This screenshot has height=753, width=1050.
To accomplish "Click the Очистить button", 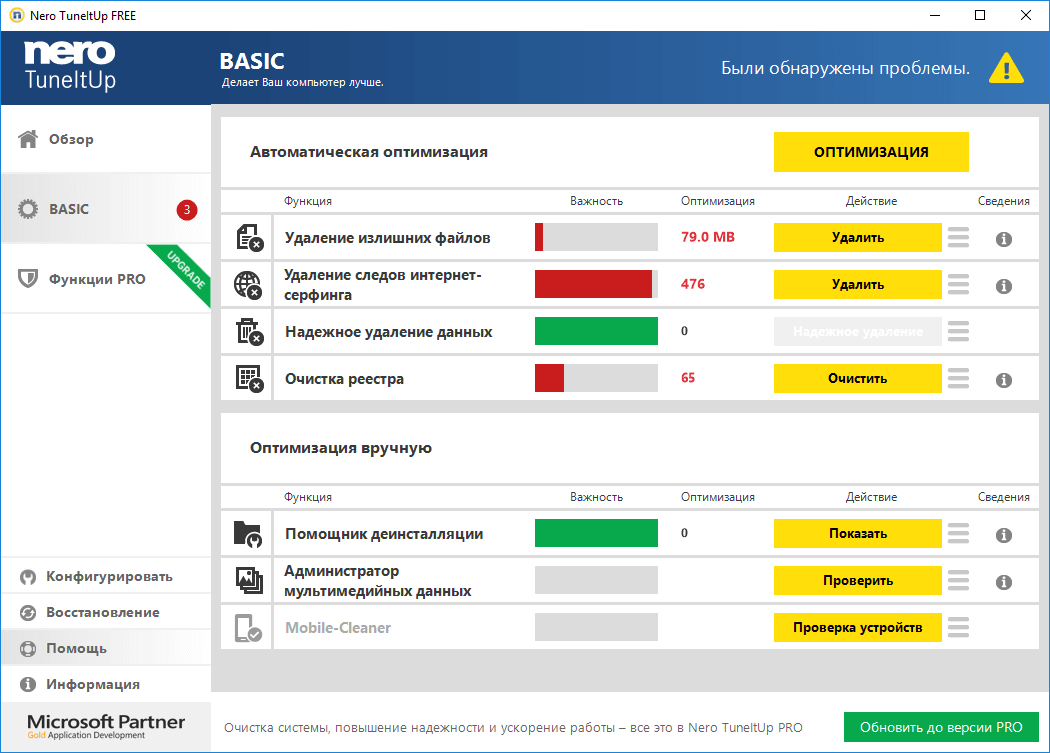I will click(858, 379).
